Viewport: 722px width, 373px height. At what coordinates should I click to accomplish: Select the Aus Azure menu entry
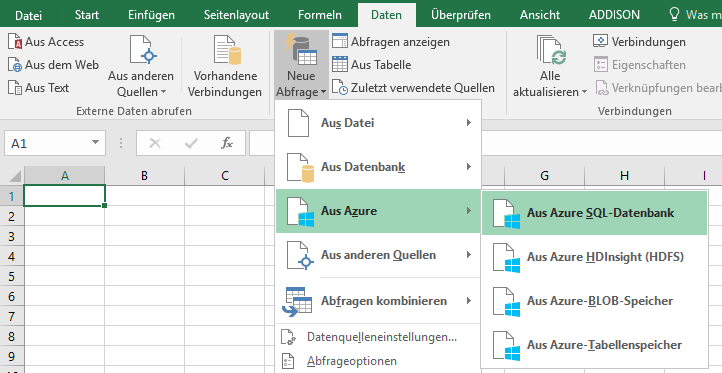tap(378, 211)
